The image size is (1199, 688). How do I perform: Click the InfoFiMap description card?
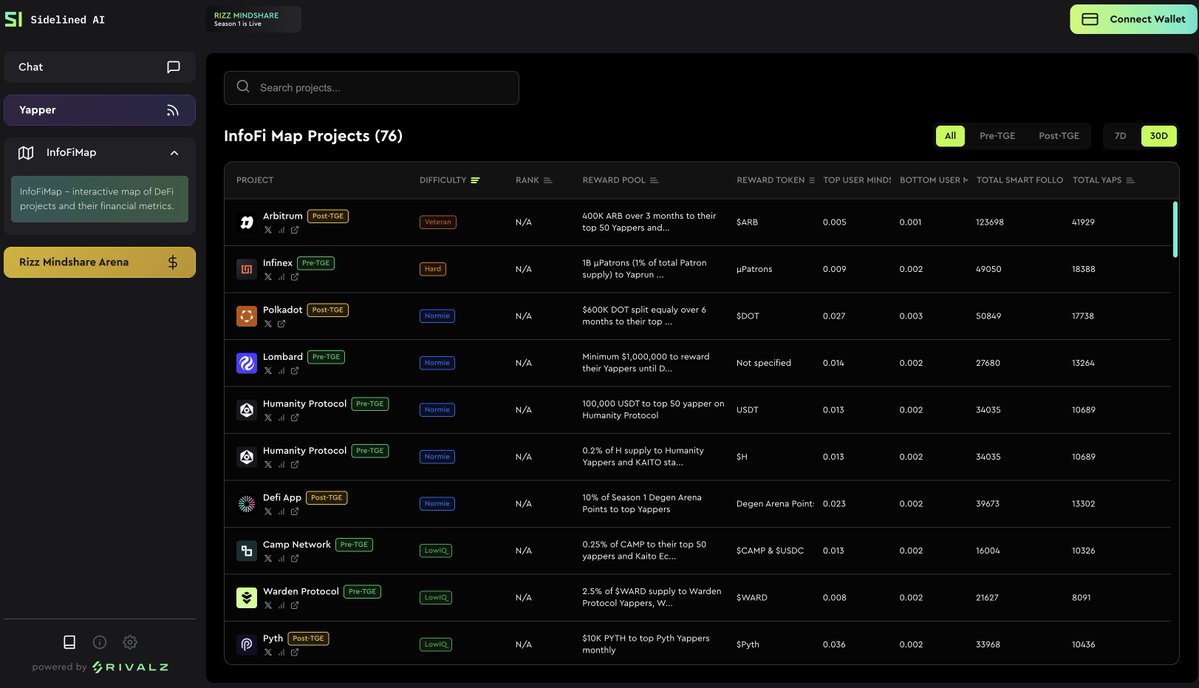[x=99, y=199]
